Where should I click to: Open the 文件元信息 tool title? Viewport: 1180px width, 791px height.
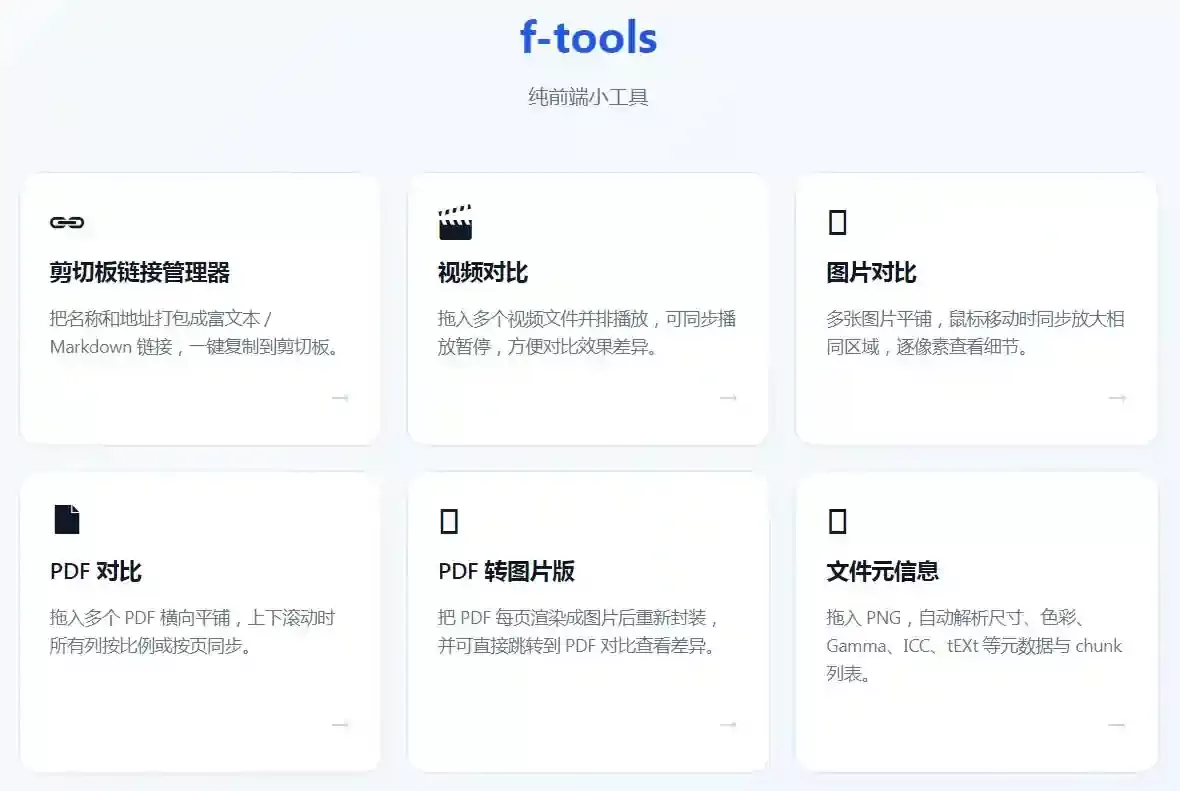click(x=883, y=571)
